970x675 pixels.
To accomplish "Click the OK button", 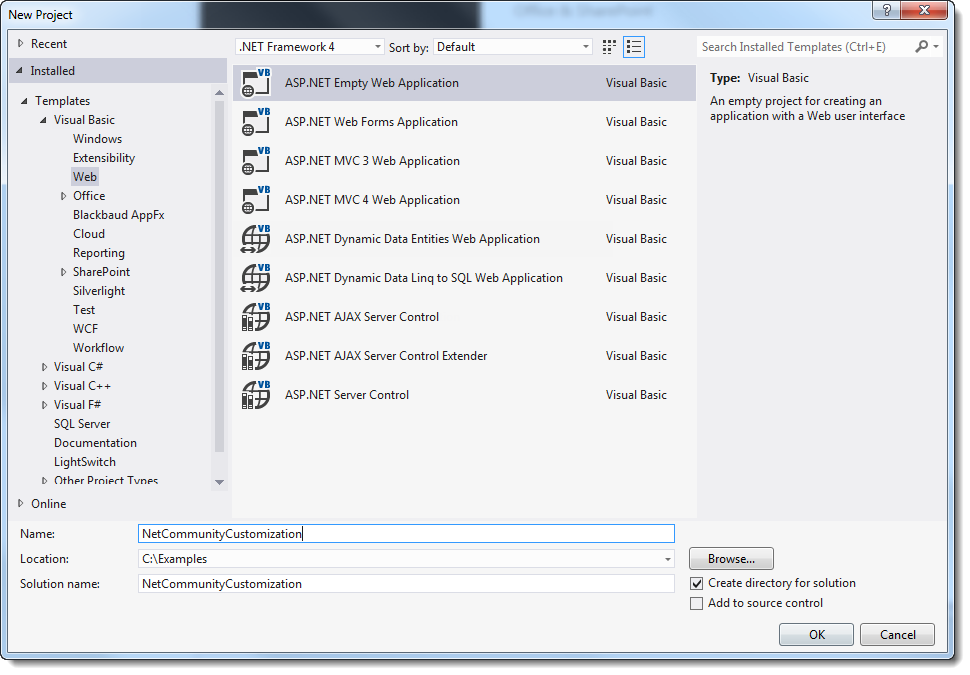I will coord(817,635).
